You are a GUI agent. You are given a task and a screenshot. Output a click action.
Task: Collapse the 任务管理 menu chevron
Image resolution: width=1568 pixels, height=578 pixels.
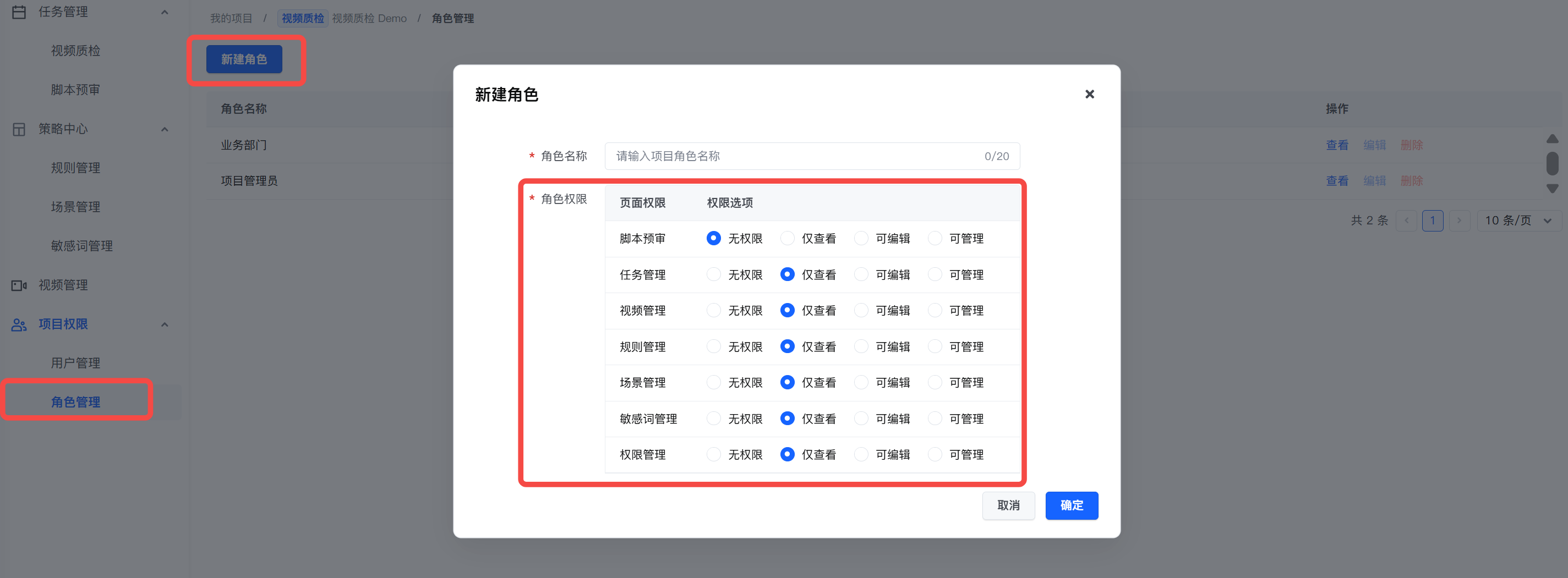click(x=165, y=12)
